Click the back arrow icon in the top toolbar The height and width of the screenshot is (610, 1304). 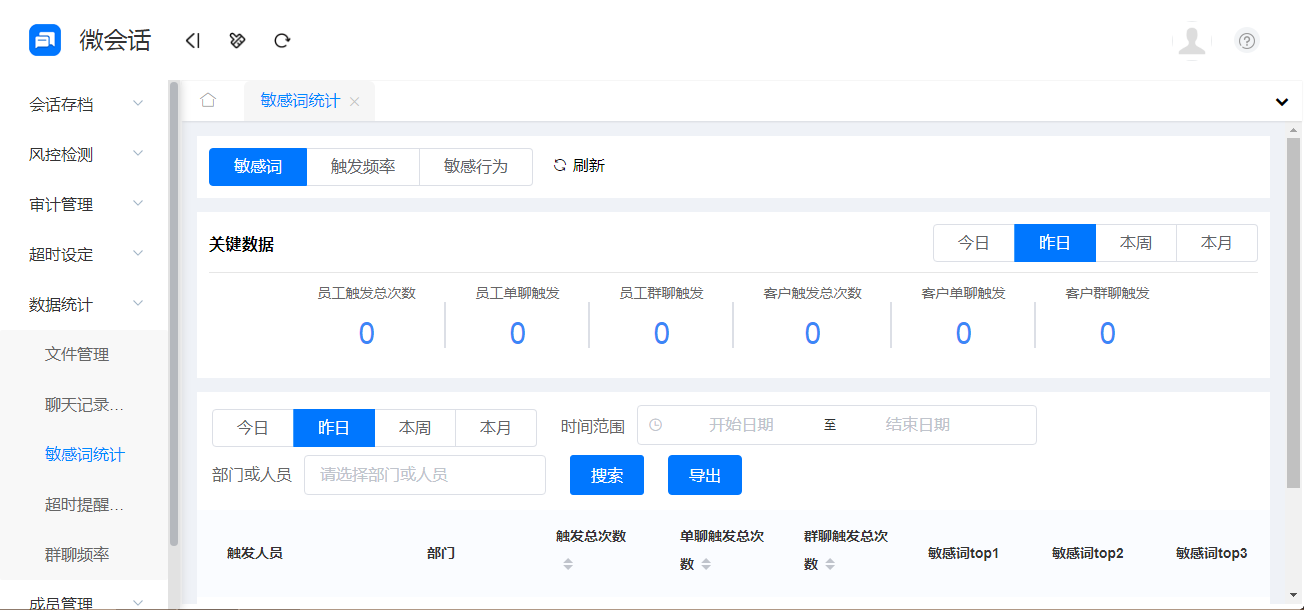(x=192, y=40)
